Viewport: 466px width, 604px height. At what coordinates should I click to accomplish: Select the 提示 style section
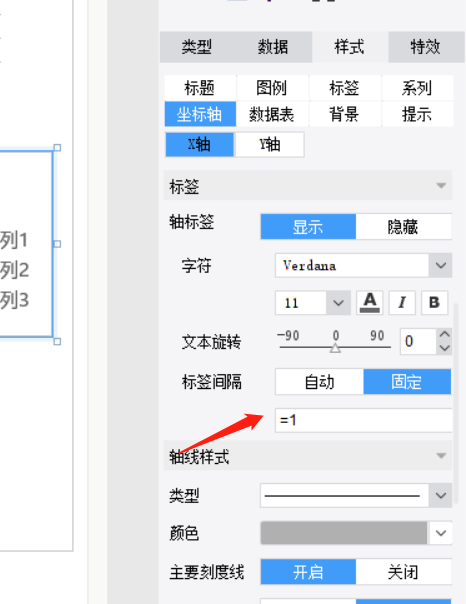(x=417, y=114)
